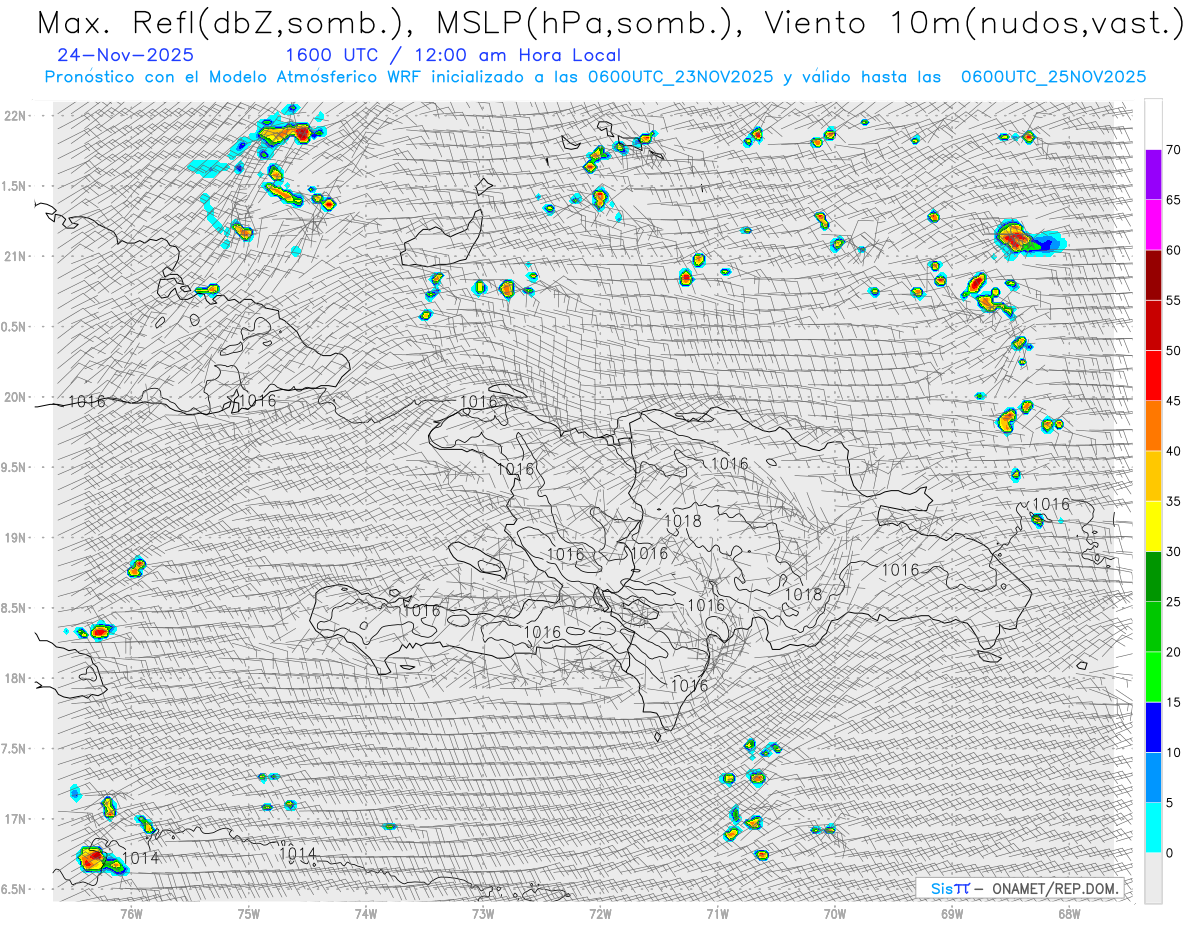Click the gray below-zero colorbar segment

pyautogui.click(x=1153, y=877)
